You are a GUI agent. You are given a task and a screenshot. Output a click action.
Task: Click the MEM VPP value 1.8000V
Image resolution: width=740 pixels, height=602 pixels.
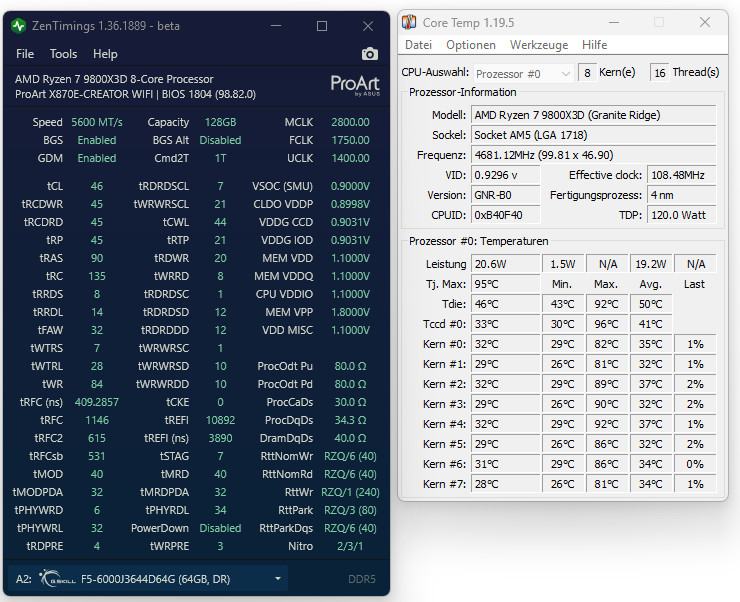pyautogui.click(x=350, y=312)
